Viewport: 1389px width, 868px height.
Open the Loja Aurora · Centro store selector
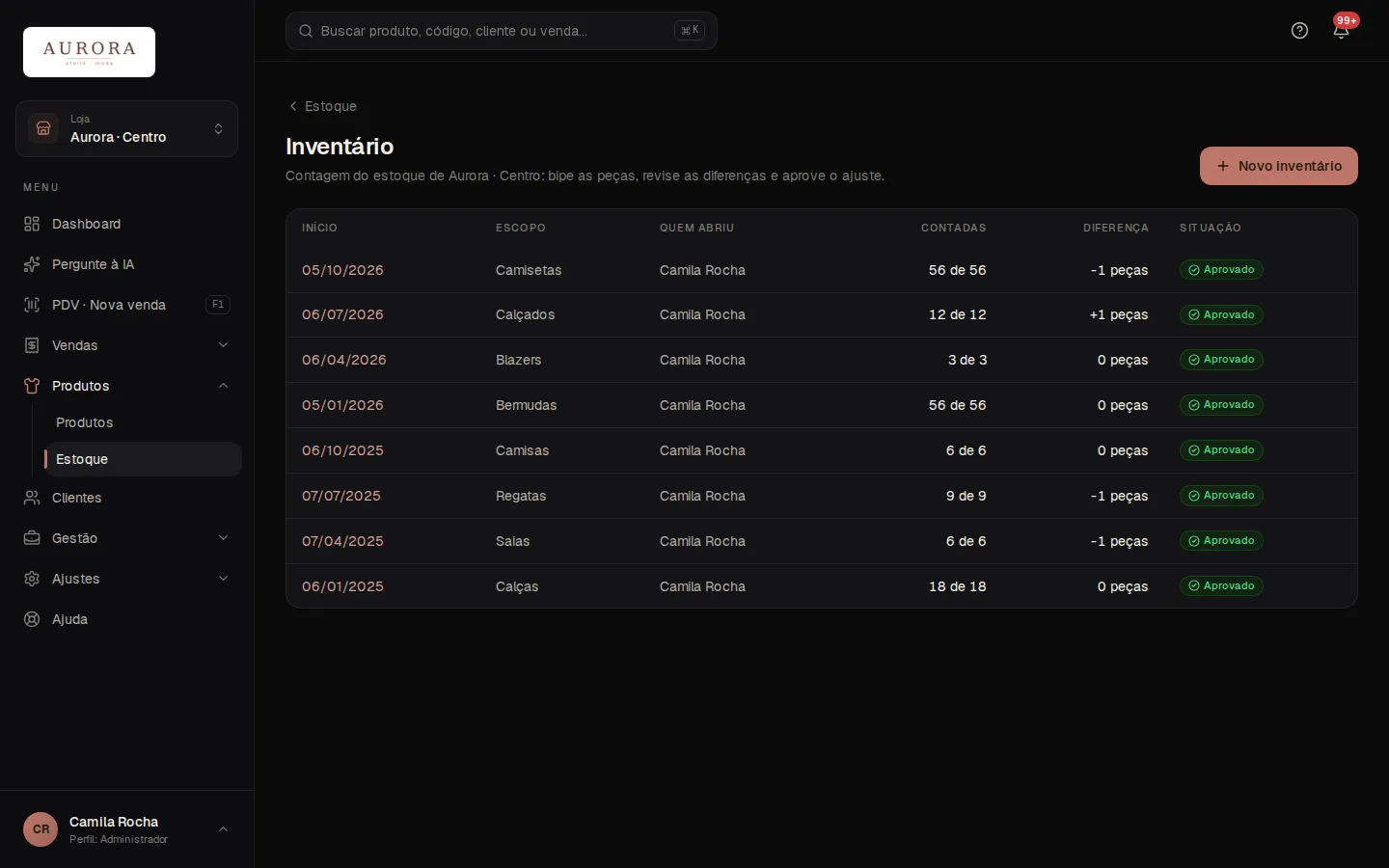click(x=126, y=128)
